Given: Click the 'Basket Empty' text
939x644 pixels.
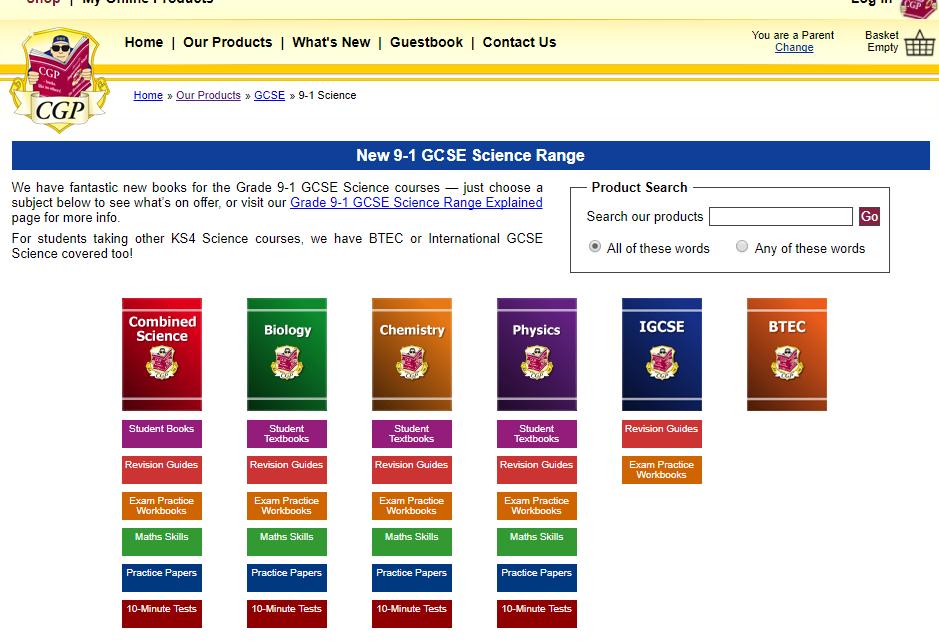Looking at the screenshot, I should pos(882,41).
